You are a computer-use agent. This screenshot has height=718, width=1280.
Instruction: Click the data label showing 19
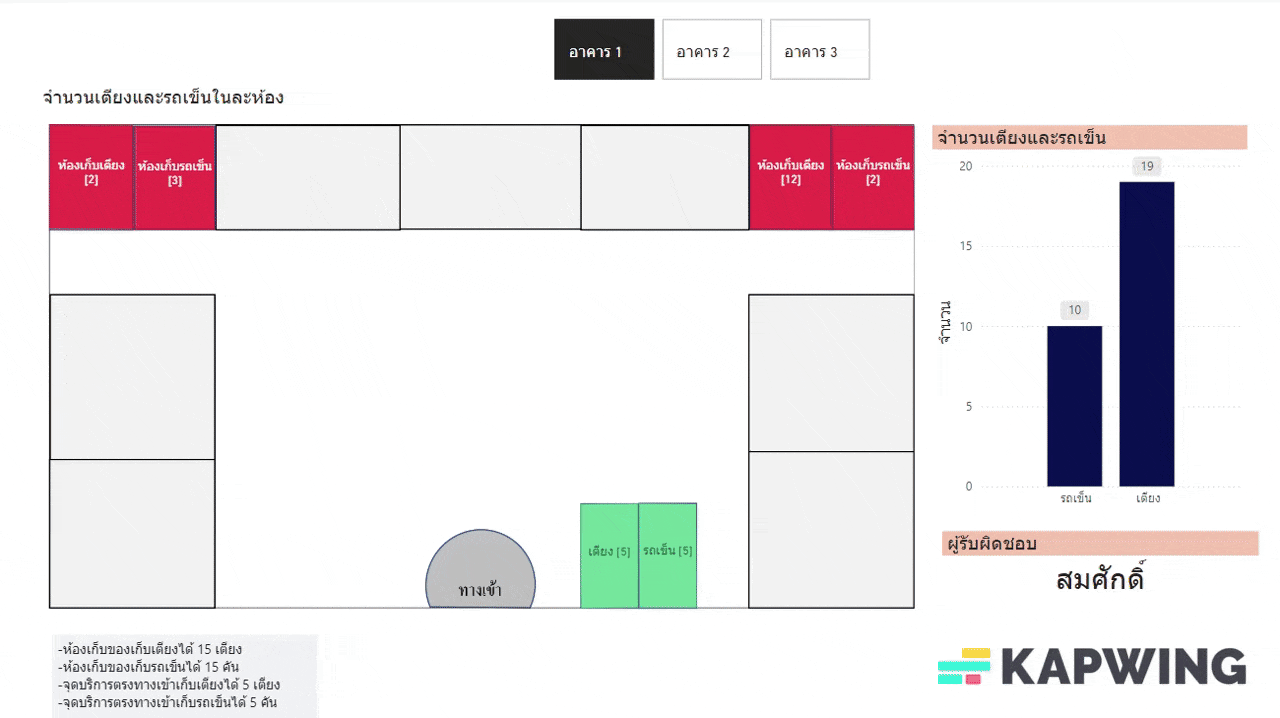1147,166
